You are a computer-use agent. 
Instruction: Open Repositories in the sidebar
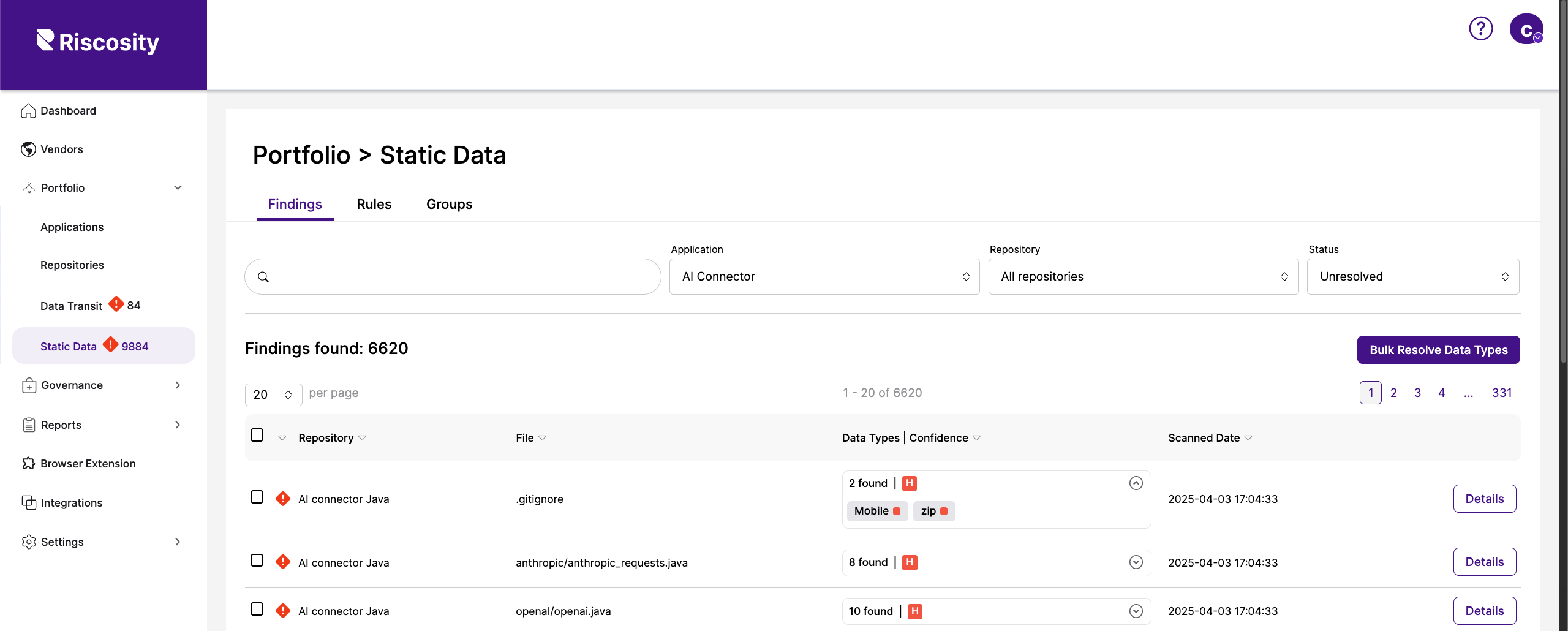[x=72, y=265]
